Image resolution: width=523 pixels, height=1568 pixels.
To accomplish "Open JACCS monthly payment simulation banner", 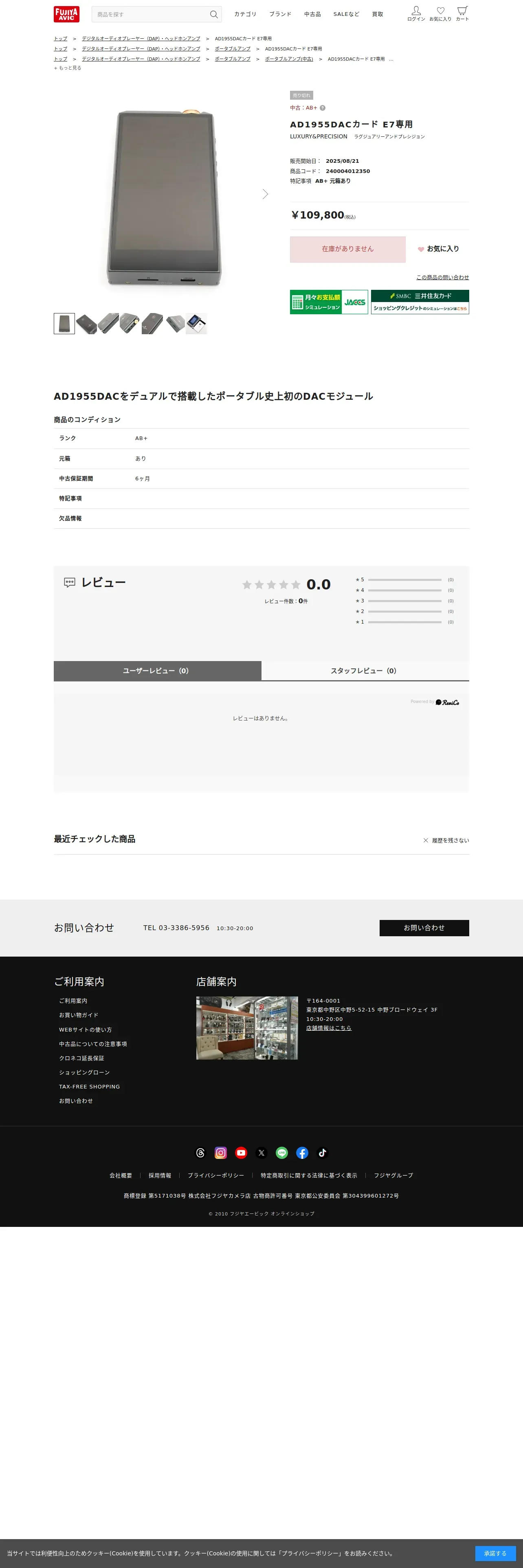I will 329,302.
